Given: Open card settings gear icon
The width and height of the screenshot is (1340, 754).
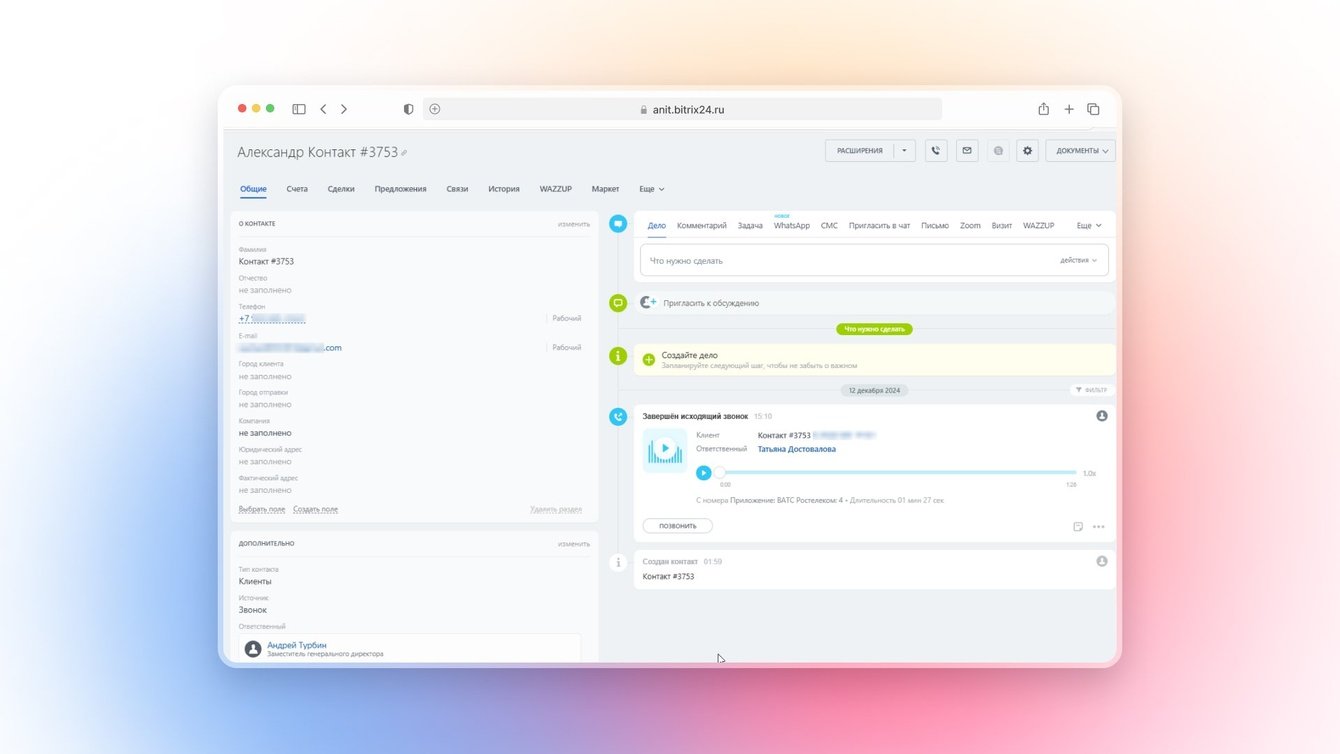Looking at the screenshot, I should (1027, 151).
